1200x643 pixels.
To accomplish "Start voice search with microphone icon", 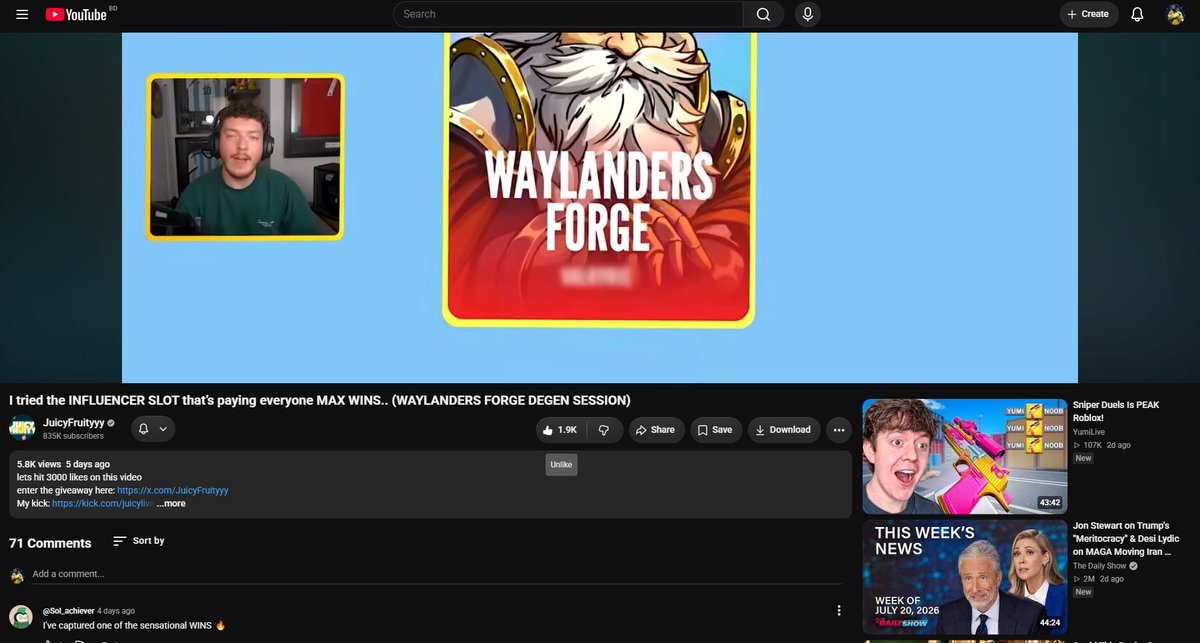I will pyautogui.click(x=807, y=14).
